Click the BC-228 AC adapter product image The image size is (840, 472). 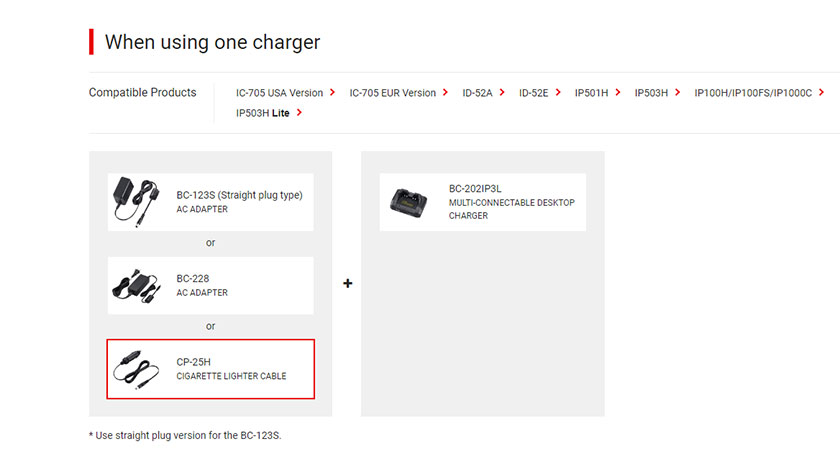tap(136, 286)
